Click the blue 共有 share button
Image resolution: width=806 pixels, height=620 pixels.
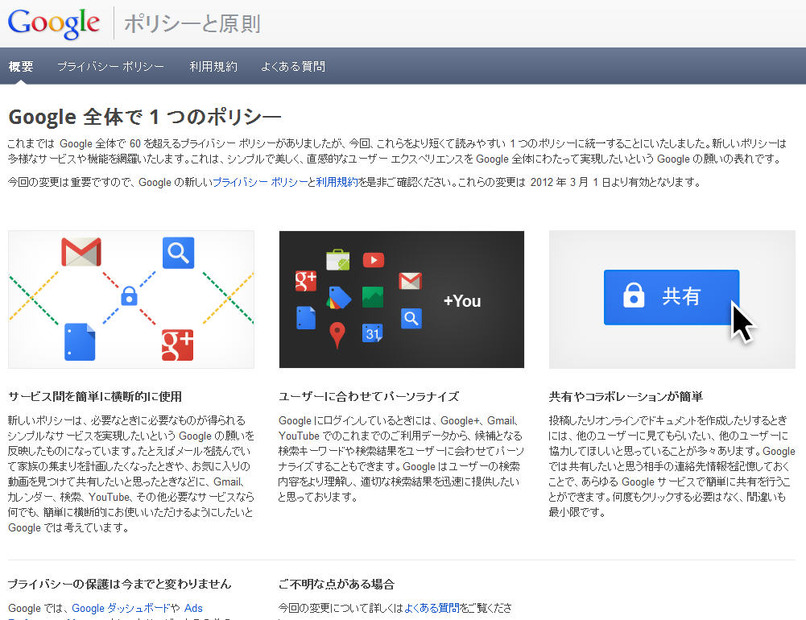tap(671, 297)
